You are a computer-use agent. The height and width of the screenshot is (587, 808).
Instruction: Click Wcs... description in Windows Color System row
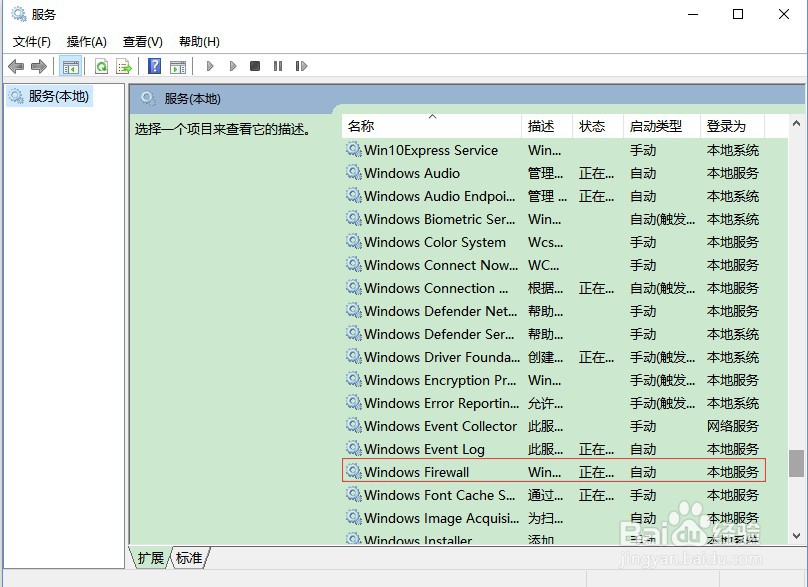(x=546, y=242)
